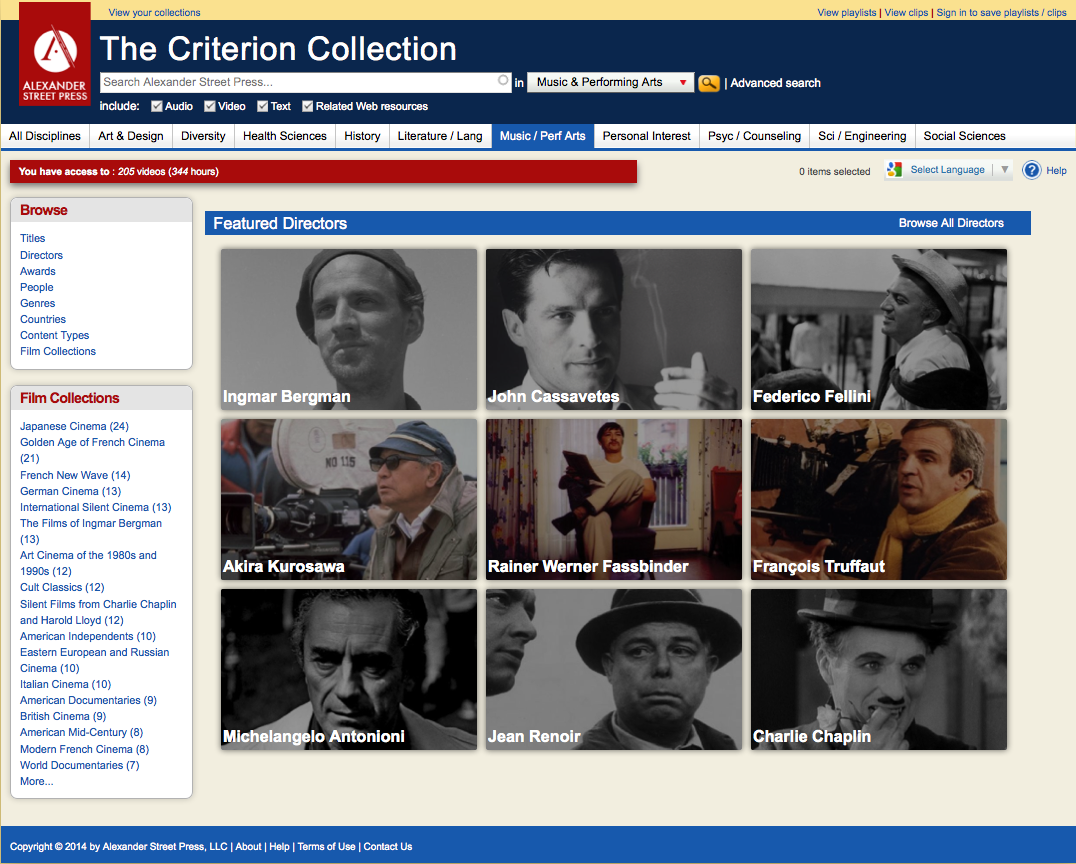Toggle the Text include checkbox

(x=262, y=106)
